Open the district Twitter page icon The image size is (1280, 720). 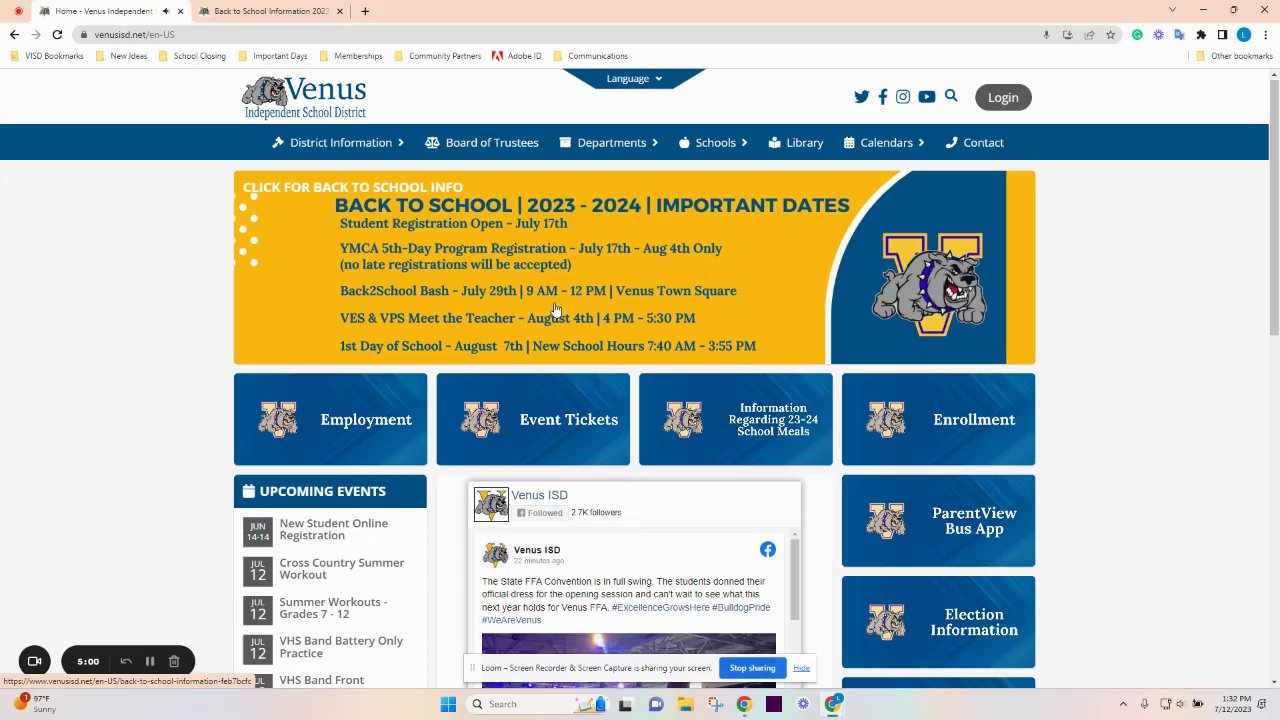(861, 97)
